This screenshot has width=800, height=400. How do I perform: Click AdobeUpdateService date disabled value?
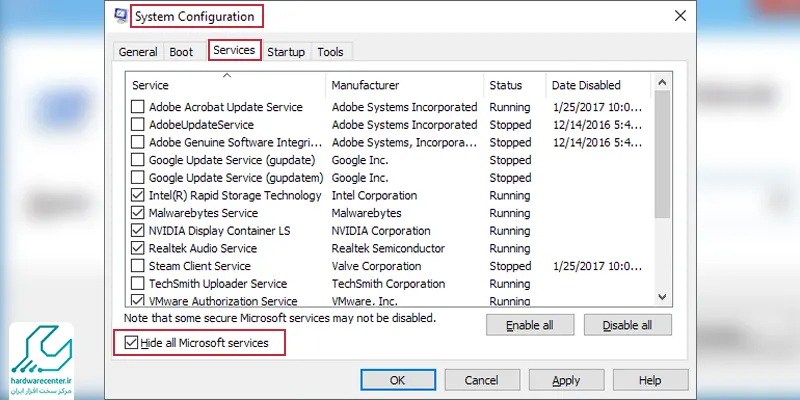click(597, 124)
